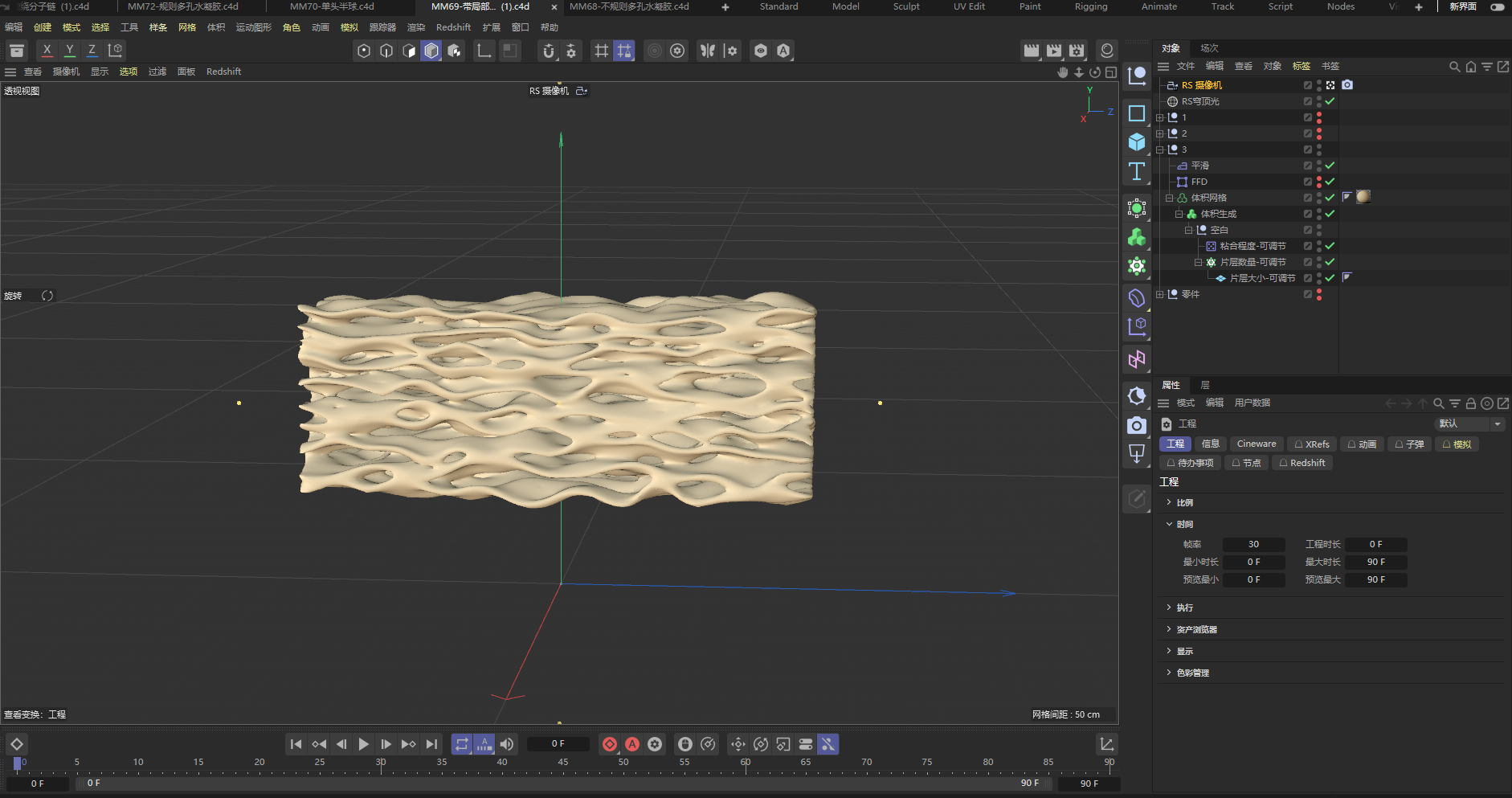This screenshot has width=1512, height=798.
Task: Click the timeline curve graph icon
Action: coord(1107,744)
